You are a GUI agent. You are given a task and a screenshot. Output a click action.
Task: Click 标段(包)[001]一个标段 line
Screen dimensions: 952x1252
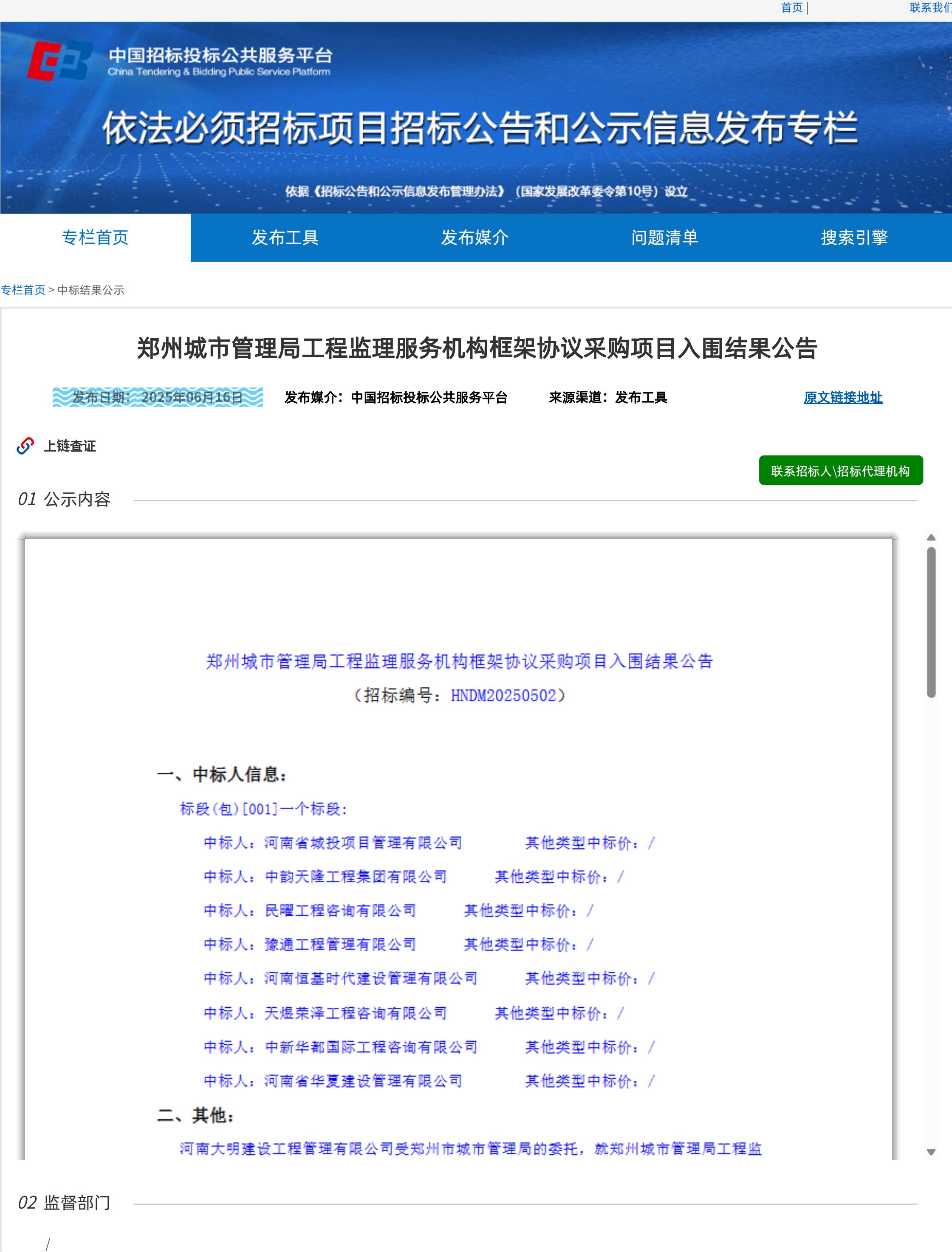coord(263,809)
